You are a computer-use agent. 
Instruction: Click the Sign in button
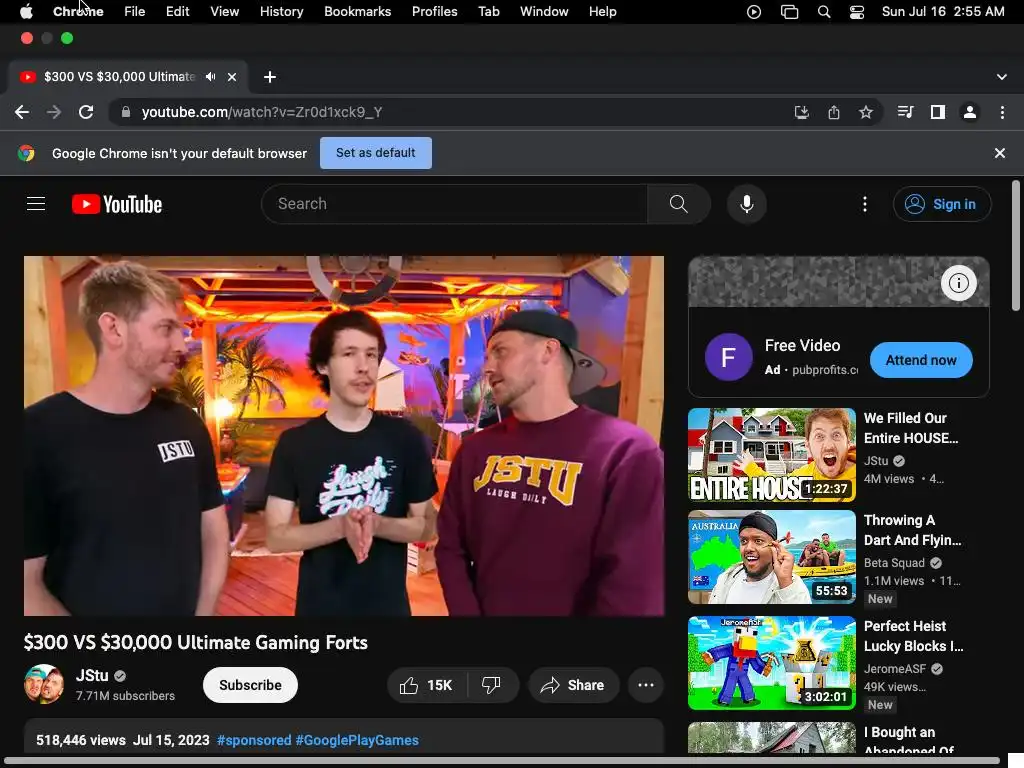(942, 204)
